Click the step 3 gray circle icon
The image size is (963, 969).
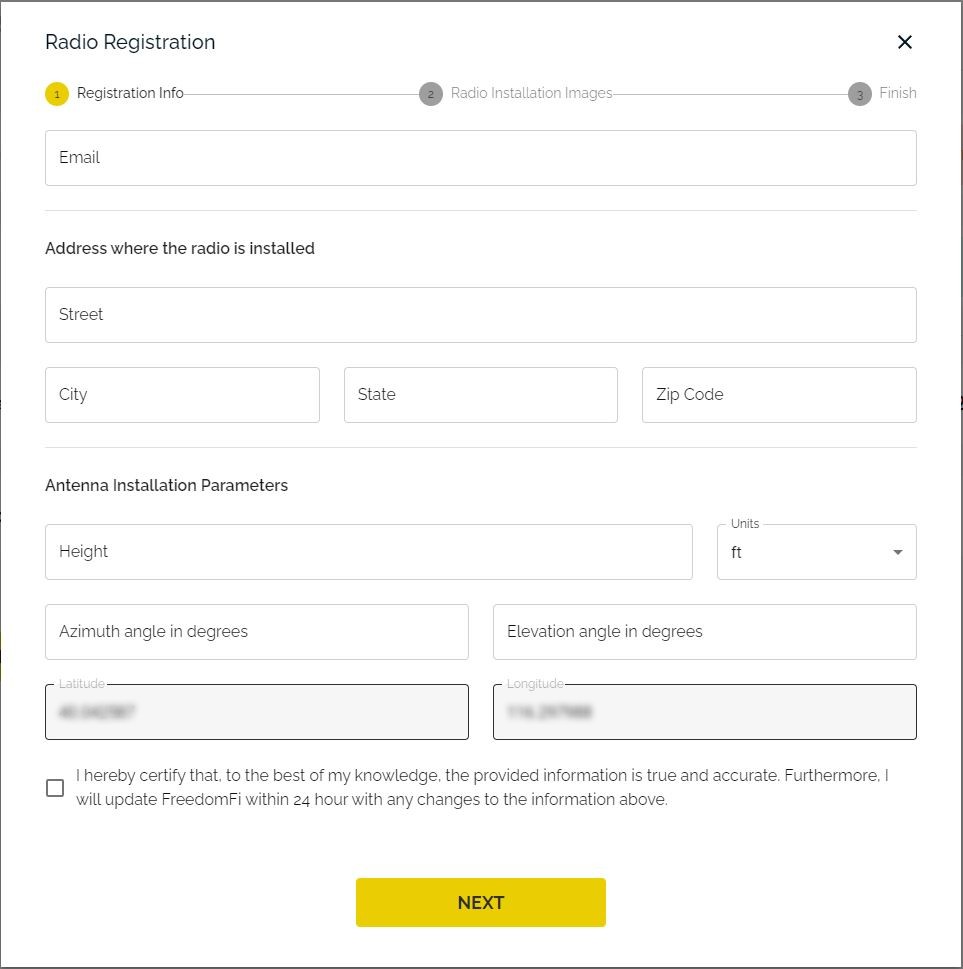click(x=859, y=94)
